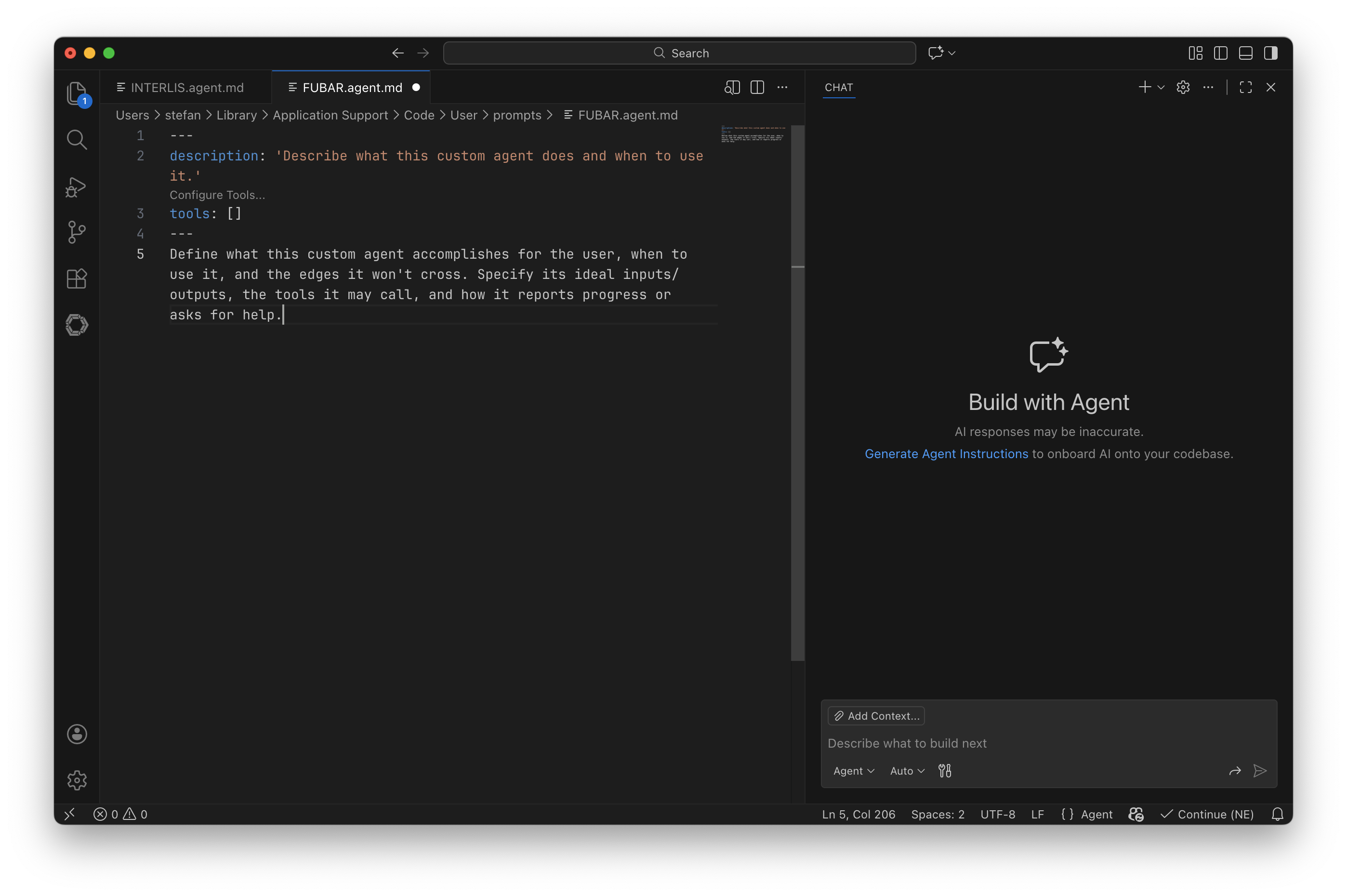Click Add Context... button
The width and height of the screenshot is (1347, 896).
click(x=876, y=716)
